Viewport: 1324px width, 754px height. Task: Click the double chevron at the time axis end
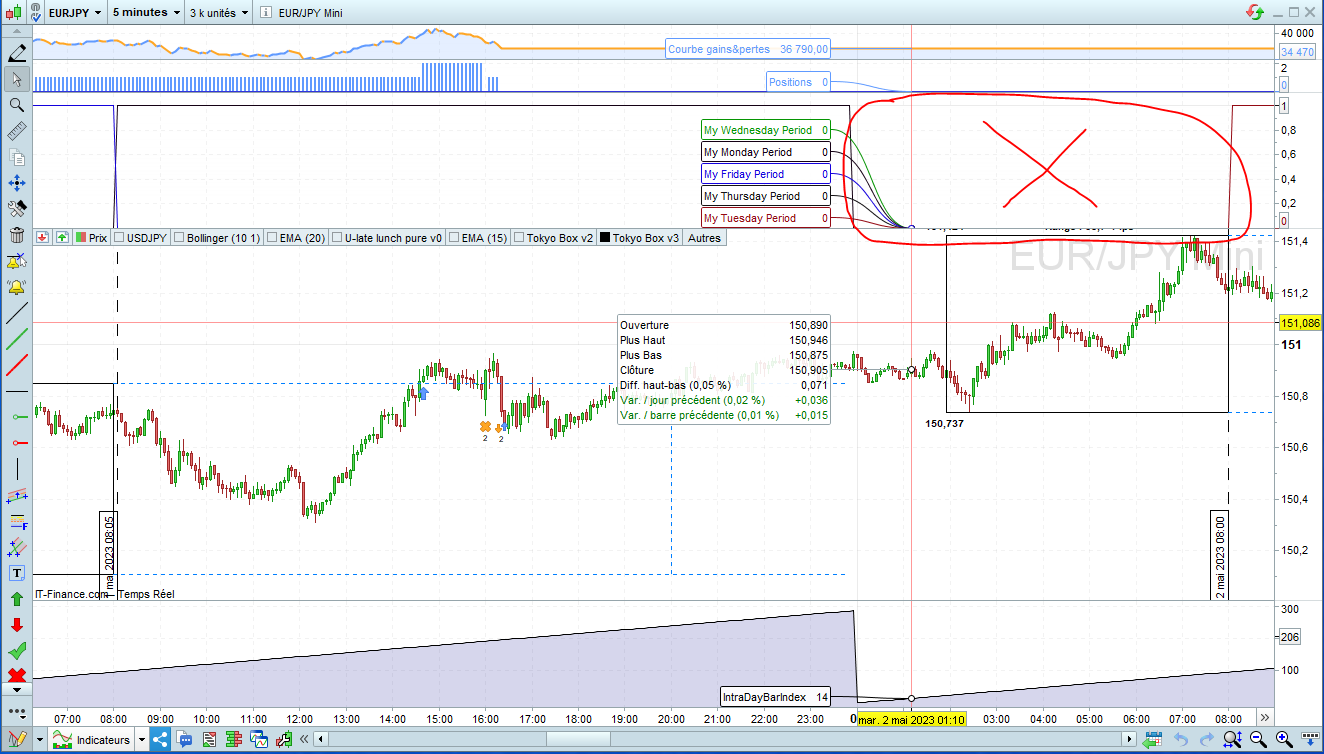click(x=1265, y=718)
